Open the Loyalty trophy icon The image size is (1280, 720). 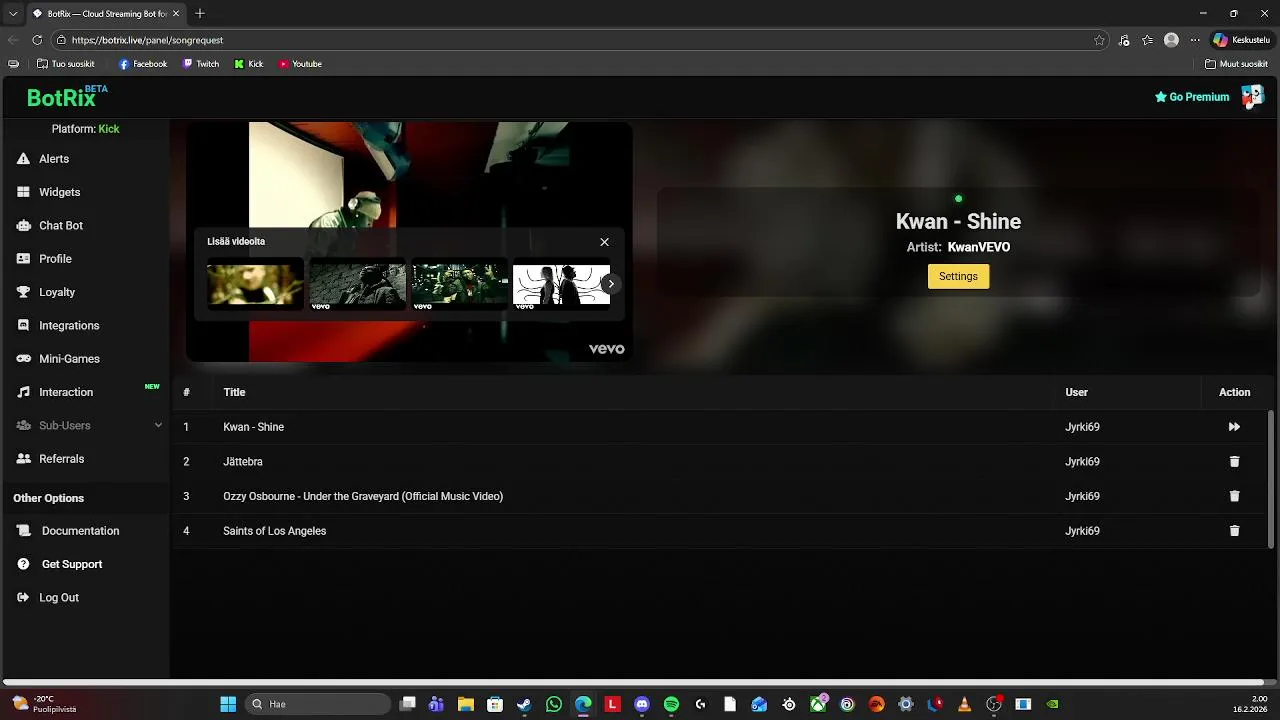tap(23, 292)
